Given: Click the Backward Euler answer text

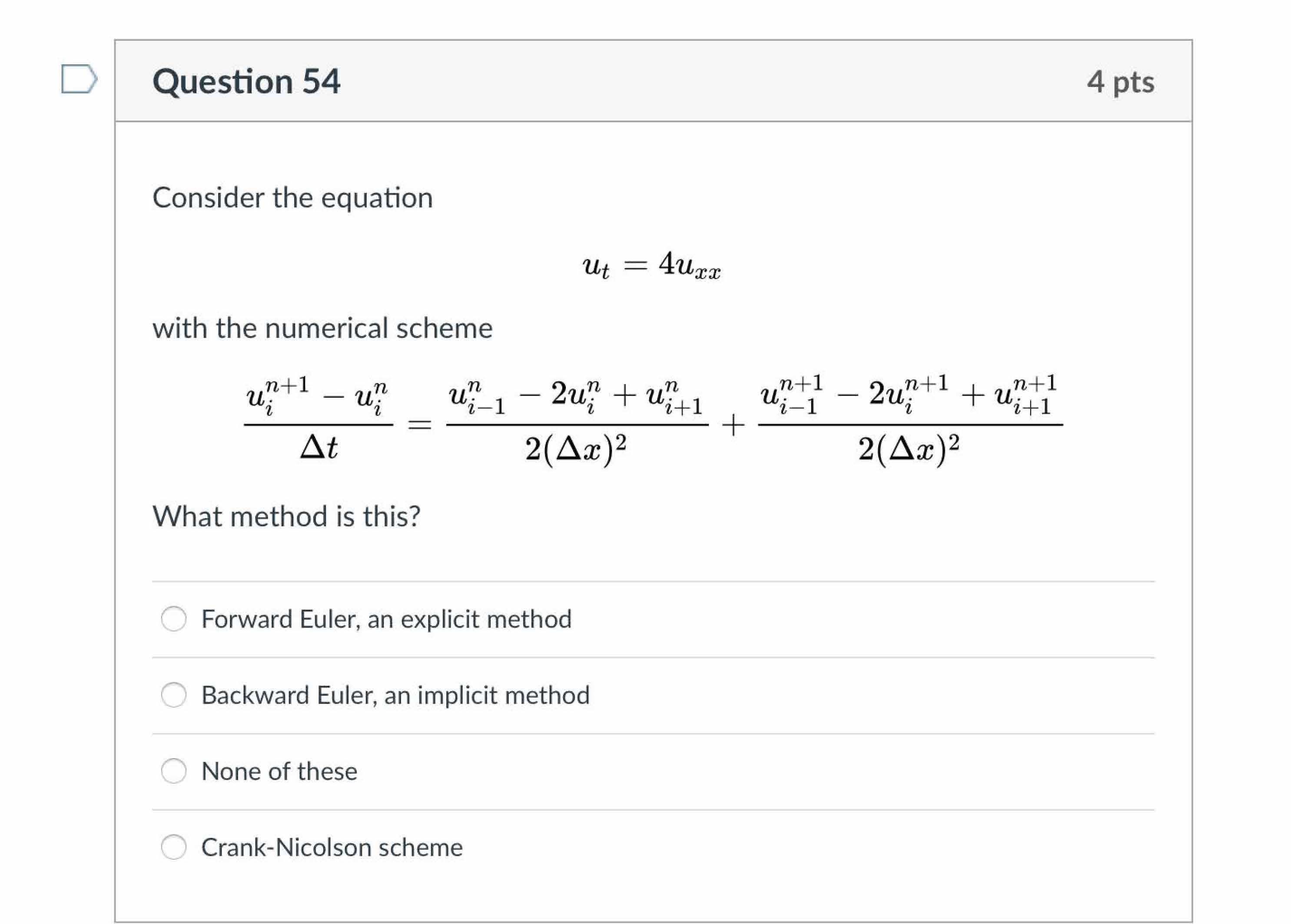Looking at the screenshot, I should [395, 695].
